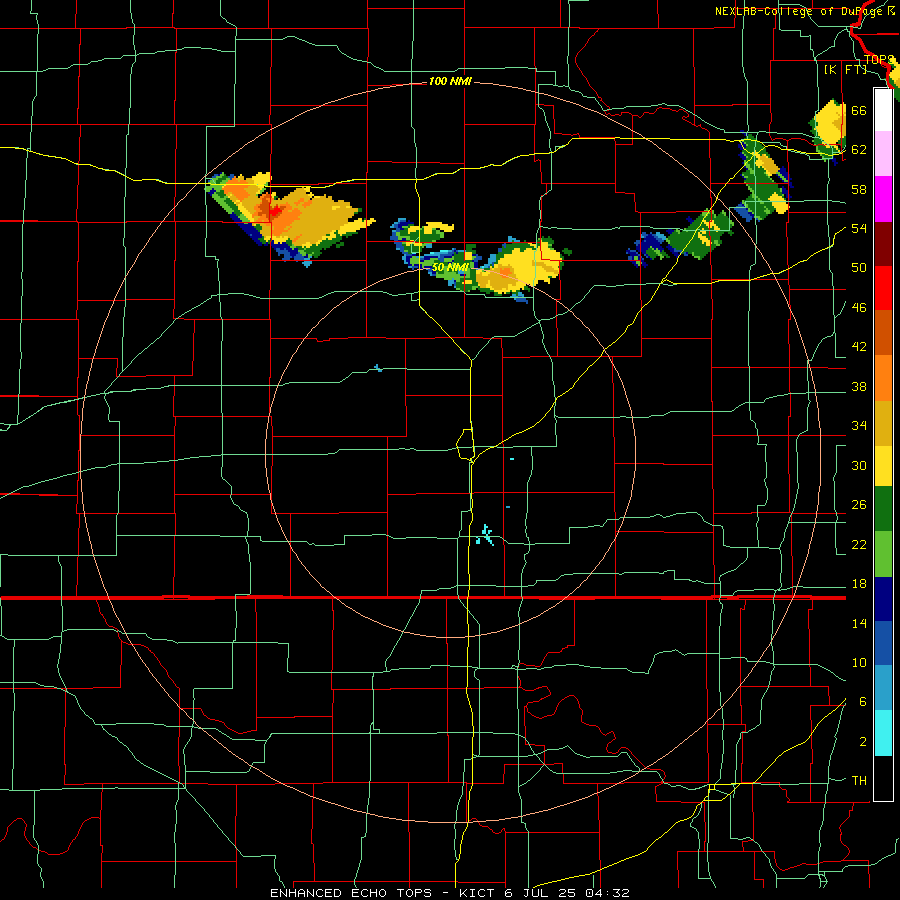Screen dimensions: 900x900
Task: Click the black TH swatch in the legend
Action: coord(883,778)
